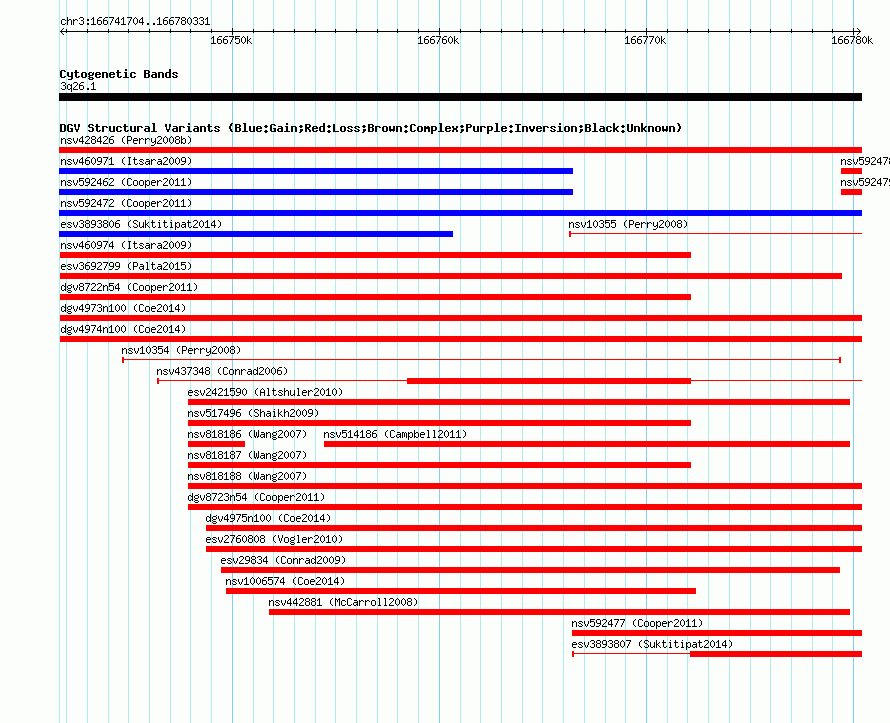The image size is (890, 723).
Task: Click esv29834 (Conrad2009) red bar
Action: (x=530, y=570)
